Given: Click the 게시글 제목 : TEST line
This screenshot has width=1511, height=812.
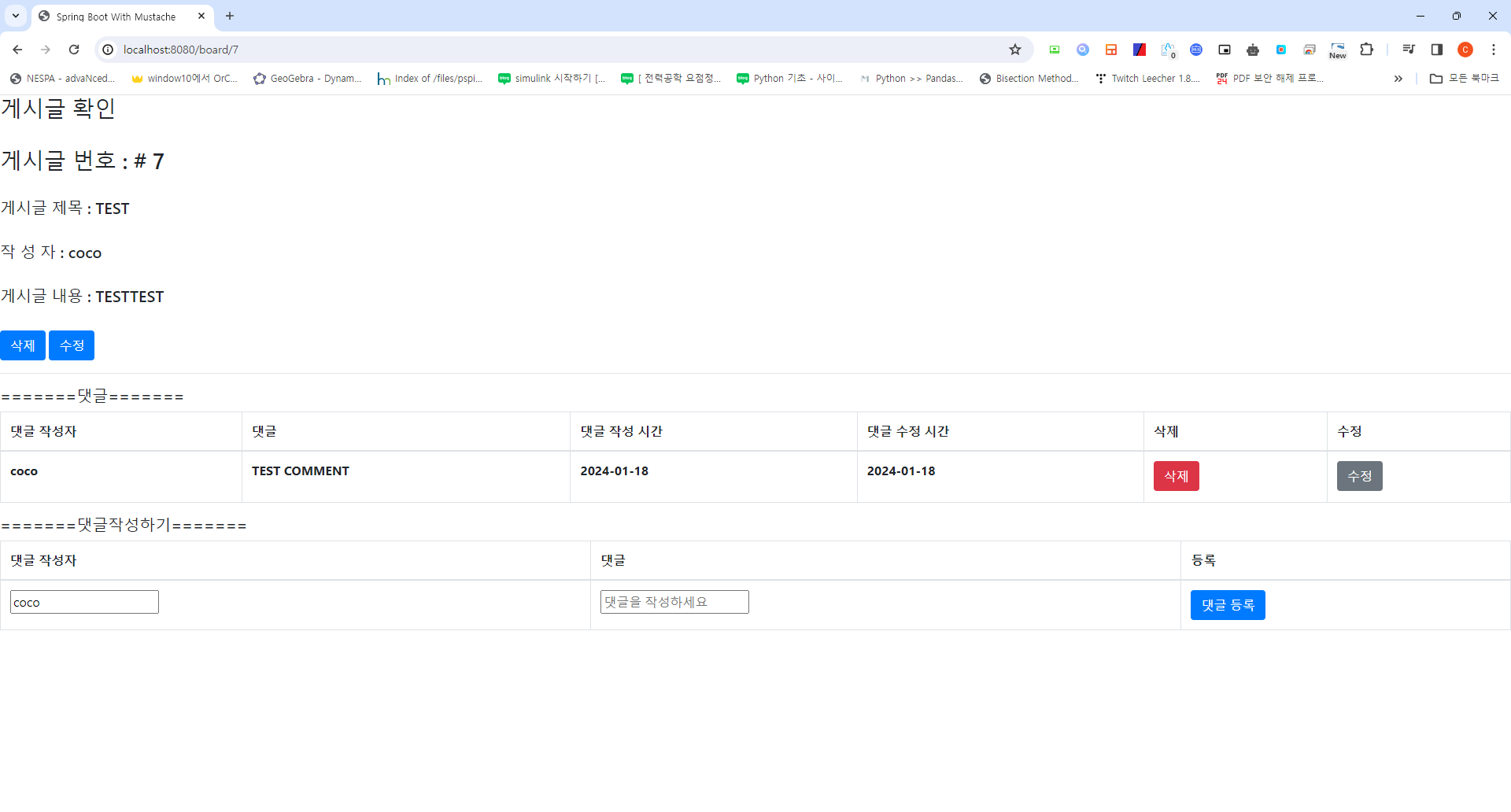Looking at the screenshot, I should 65,208.
